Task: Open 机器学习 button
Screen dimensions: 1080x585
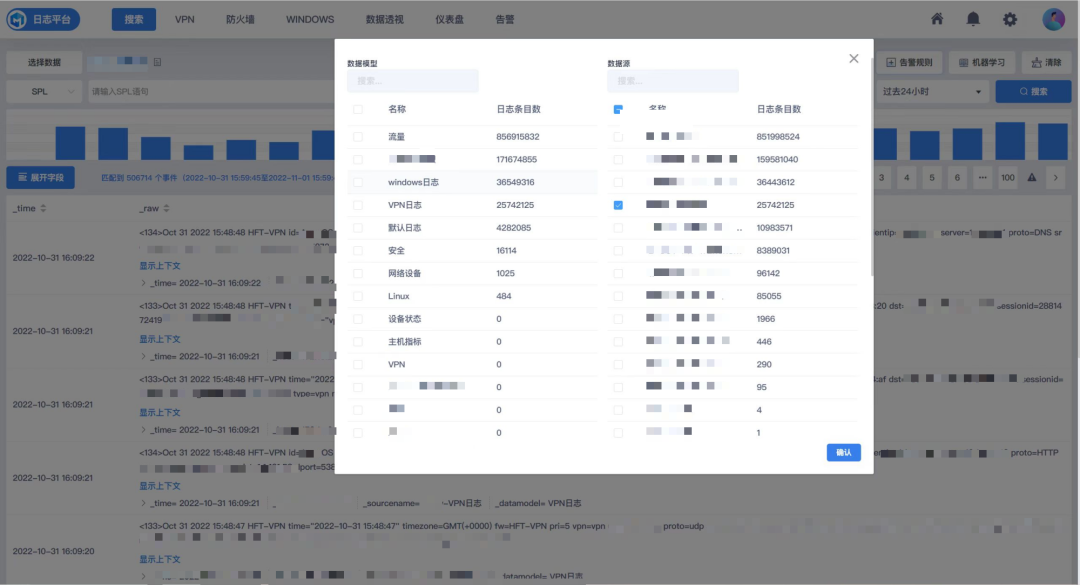Action: [x=982, y=63]
